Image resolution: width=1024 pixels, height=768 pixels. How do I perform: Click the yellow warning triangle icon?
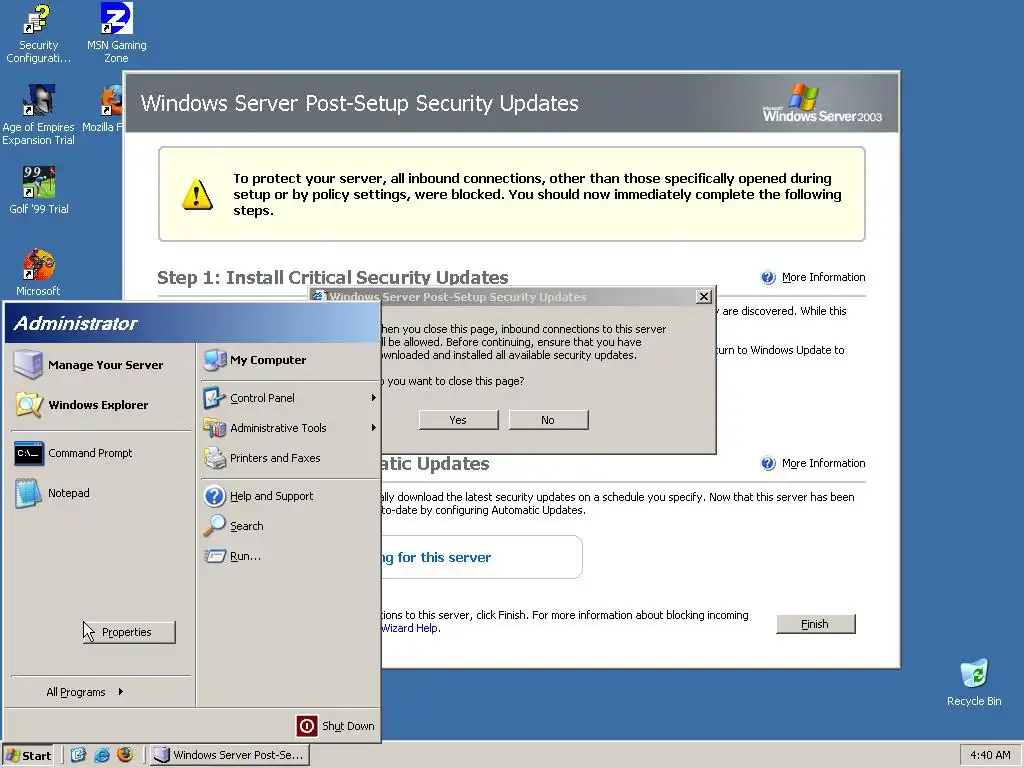(197, 194)
